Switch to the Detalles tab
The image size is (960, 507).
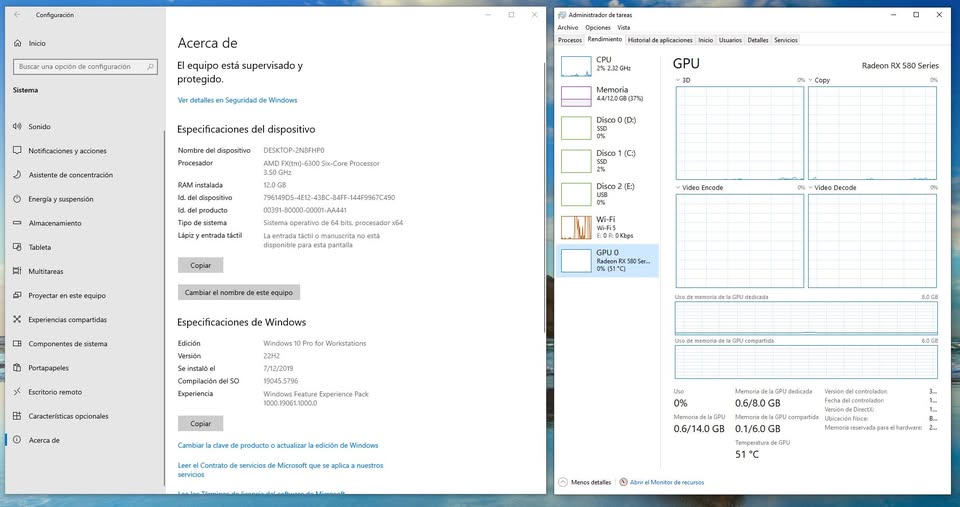pyautogui.click(x=757, y=40)
